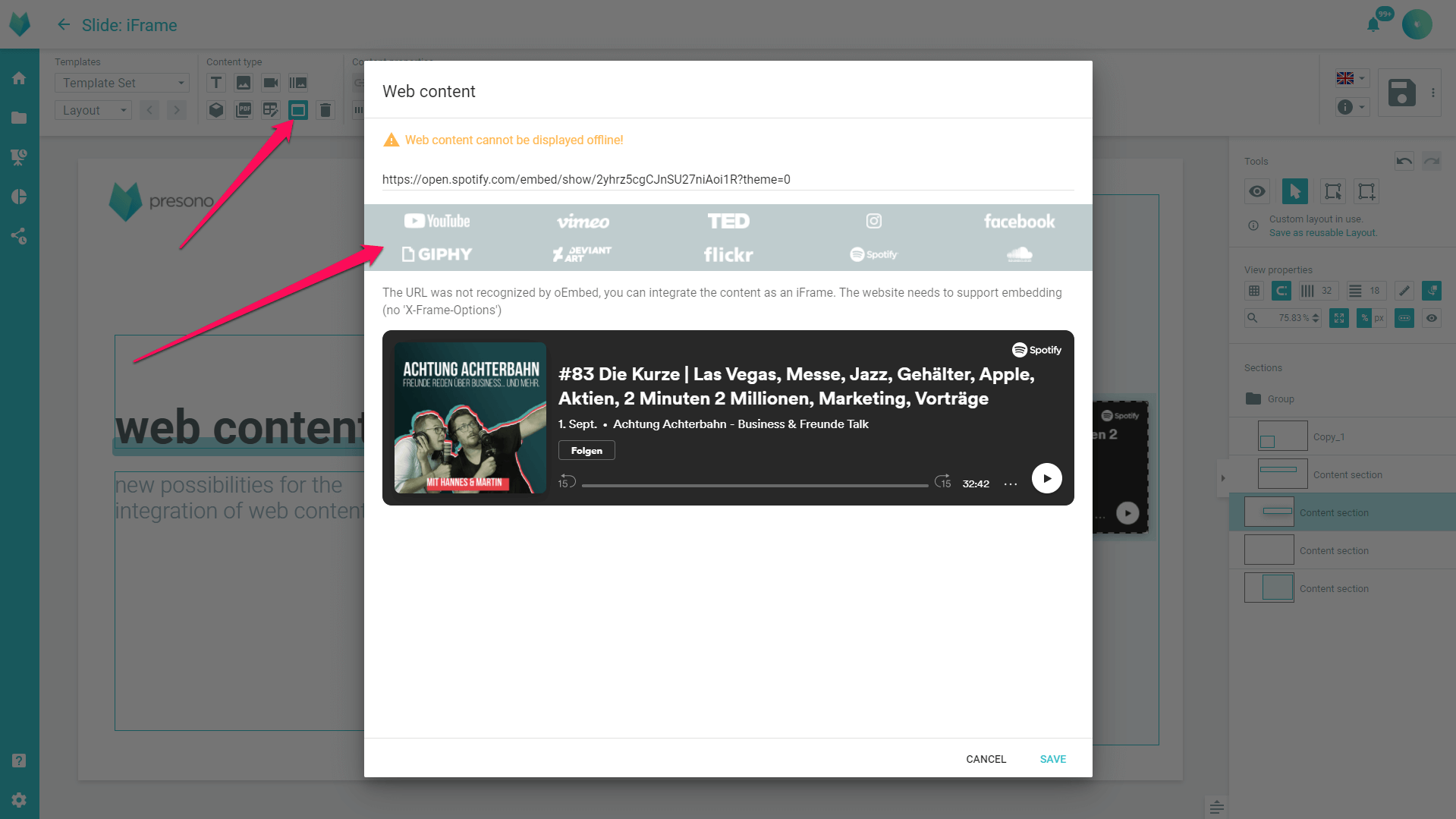
Task: Go back with the arrow beside Slide: iFrame
Action: tap(64, 25)
